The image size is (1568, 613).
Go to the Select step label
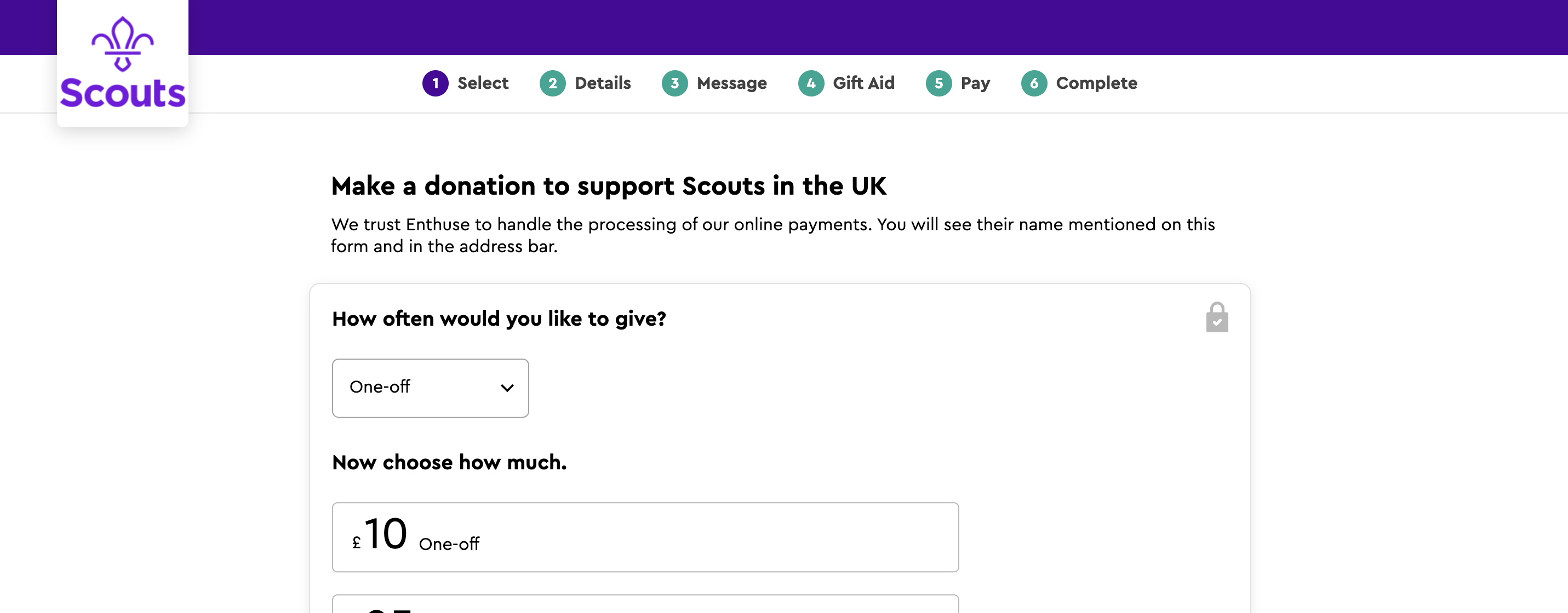tap(483, 83)
